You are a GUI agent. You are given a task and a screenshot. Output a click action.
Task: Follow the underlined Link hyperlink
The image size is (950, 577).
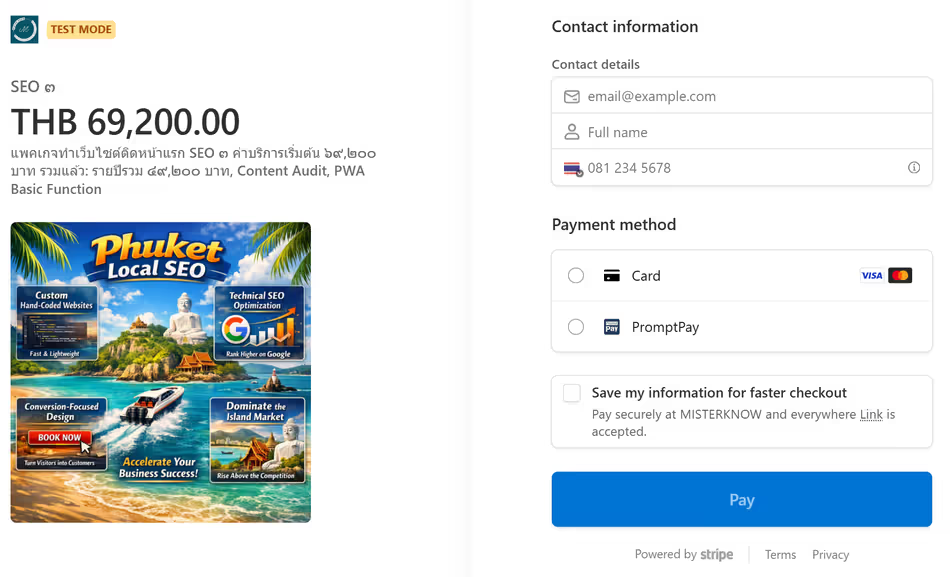[x=871, y=414]
